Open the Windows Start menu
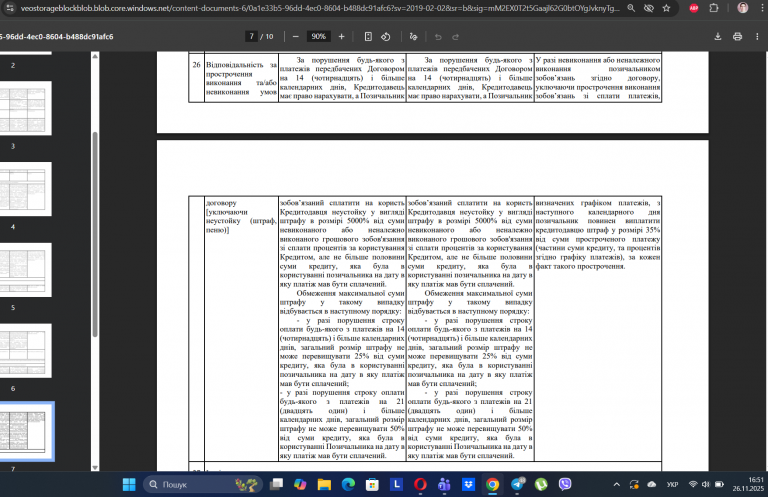Viewport: 768px width, 497px height. [129, 484]
